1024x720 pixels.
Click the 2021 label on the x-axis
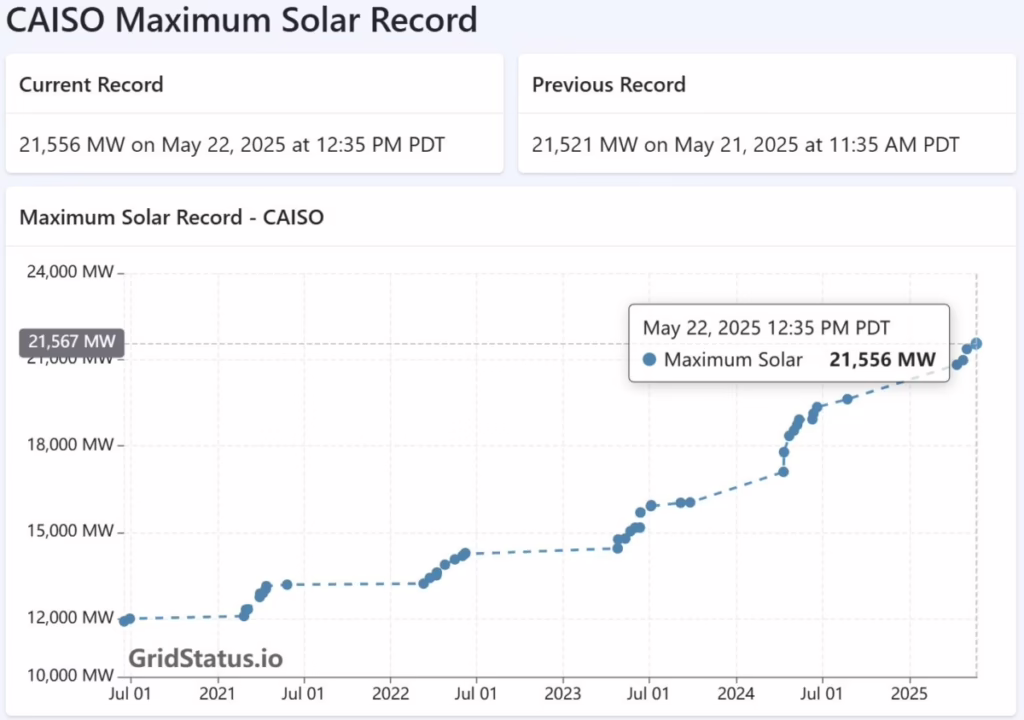tap(218, 693)
